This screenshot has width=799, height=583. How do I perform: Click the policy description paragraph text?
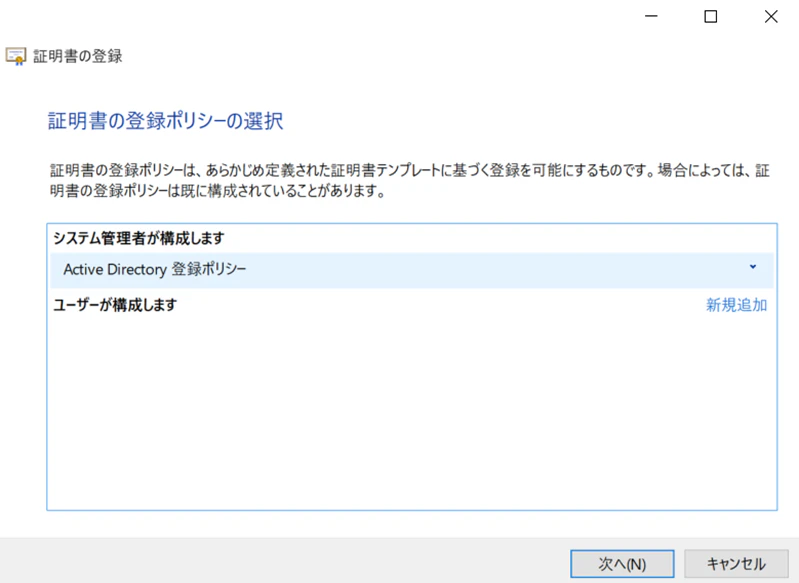[409, 180]
